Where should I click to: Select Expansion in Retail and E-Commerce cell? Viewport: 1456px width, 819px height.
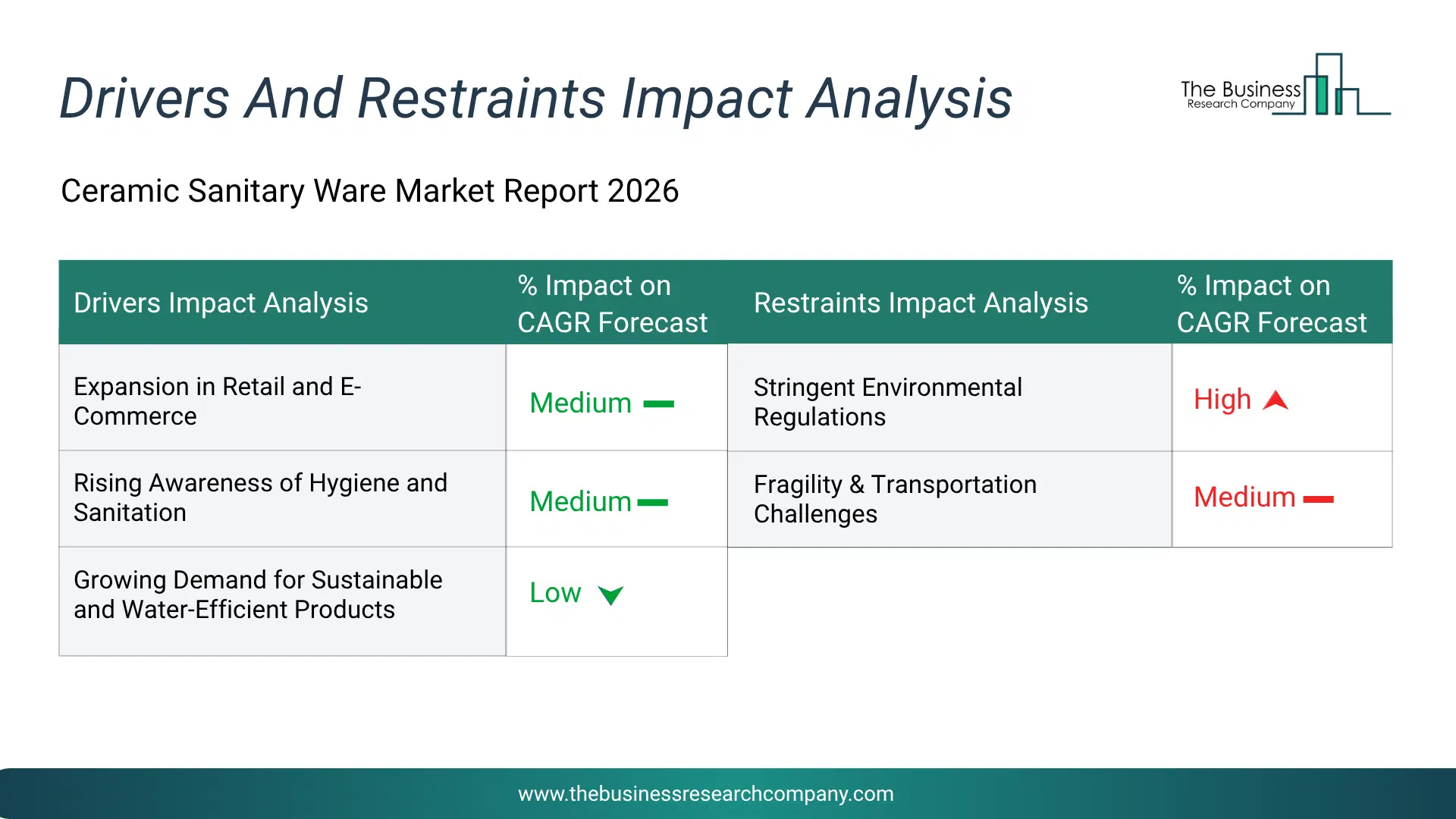tap(282, 398)
